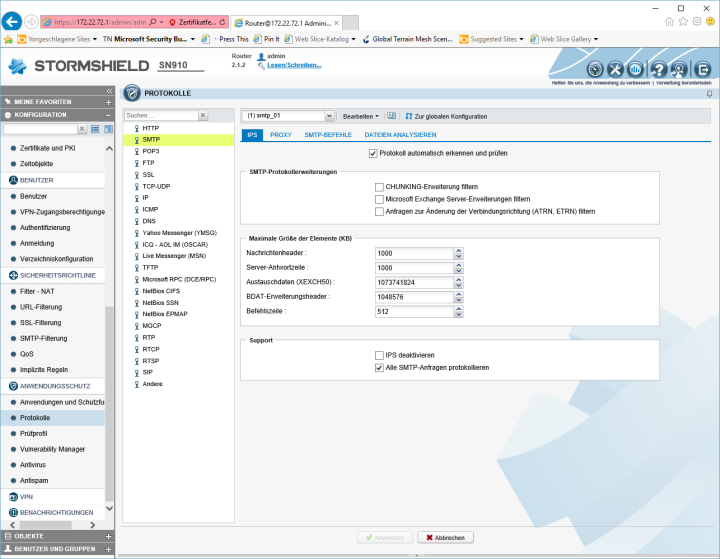Increase the Befehlszeile value with up arrow
The image size is (720, 559).
tap(458, 308)
